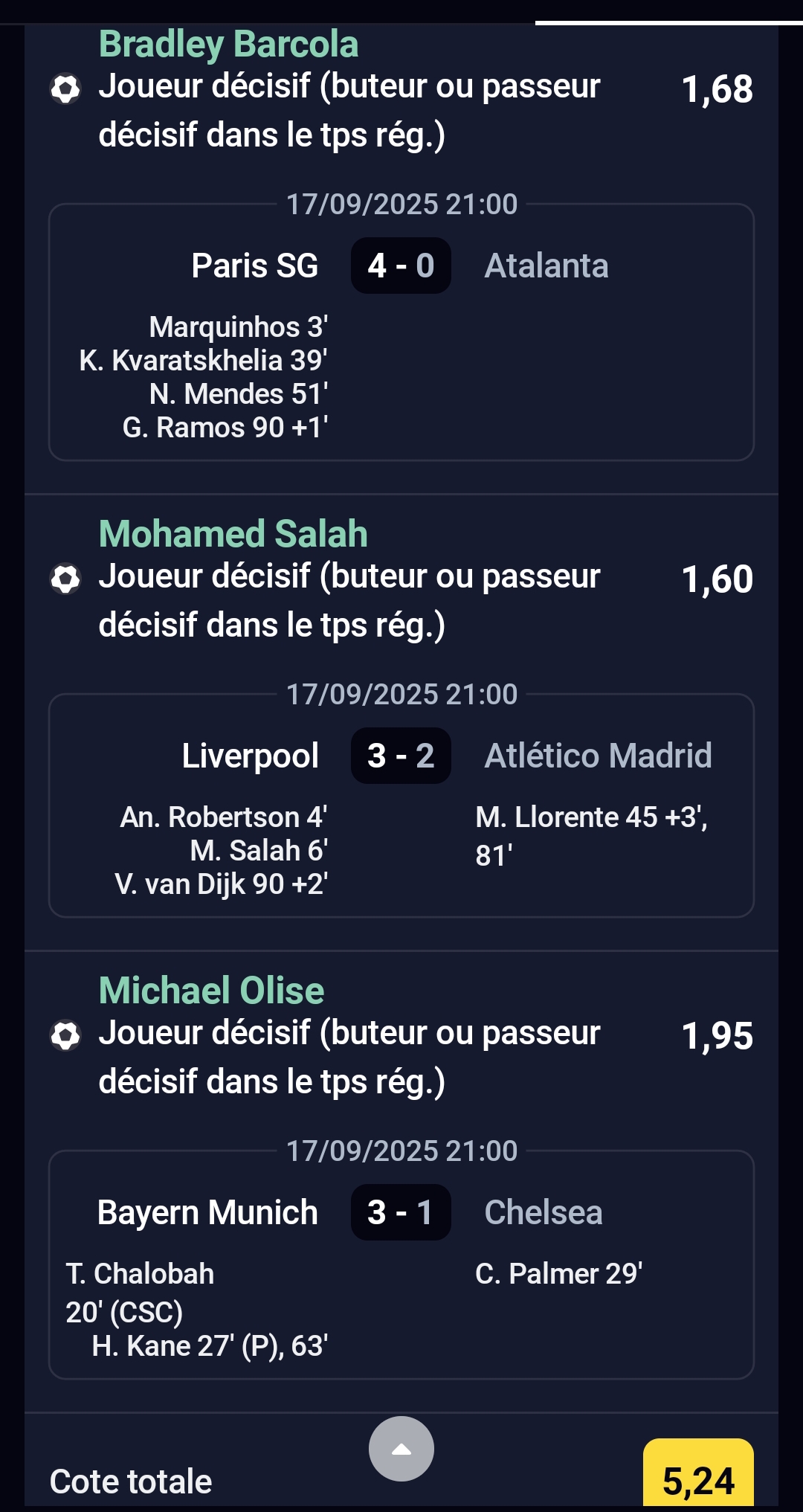Image resolution: width=803 pixels, height=1512 pixels.
Task: Click the 4 - 0 score box
Action: pos(401,266)
